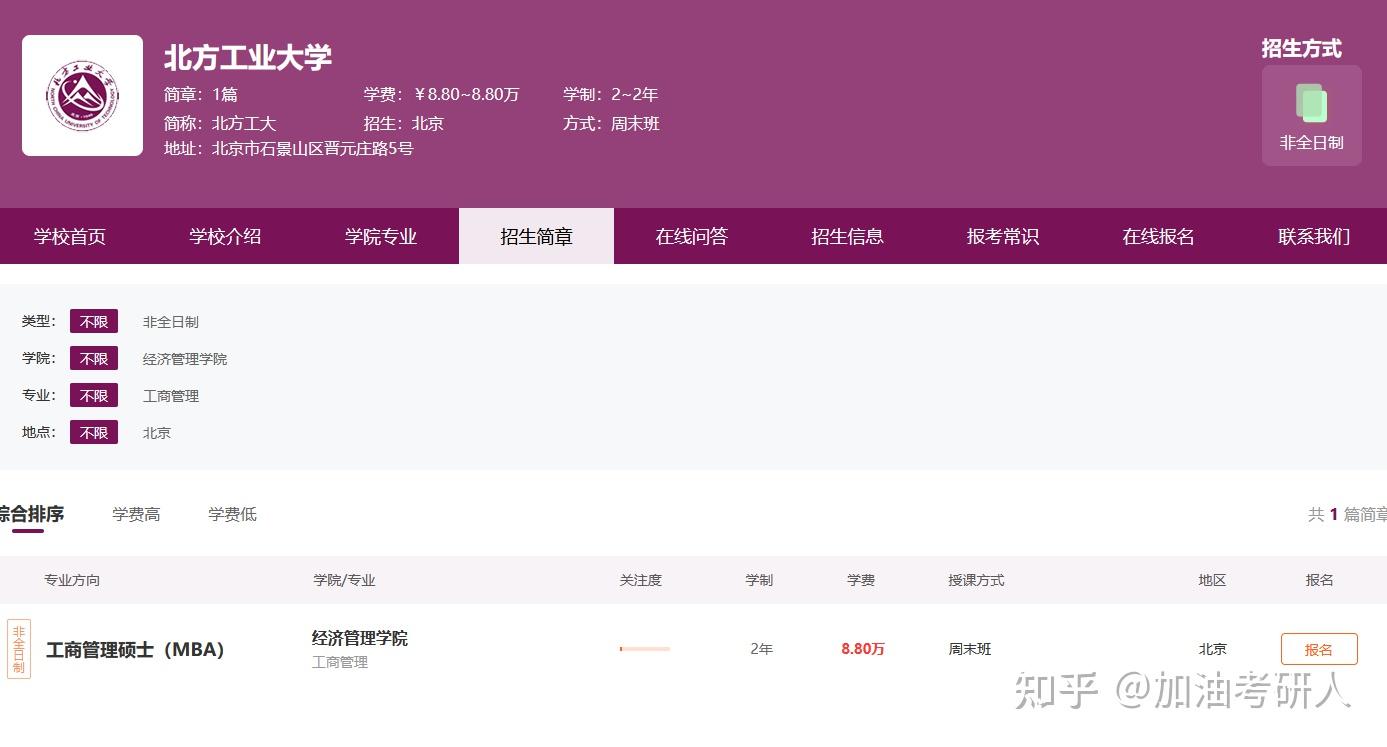
Task: Sort by 综合排序
Action: click(x=31, y=514)
